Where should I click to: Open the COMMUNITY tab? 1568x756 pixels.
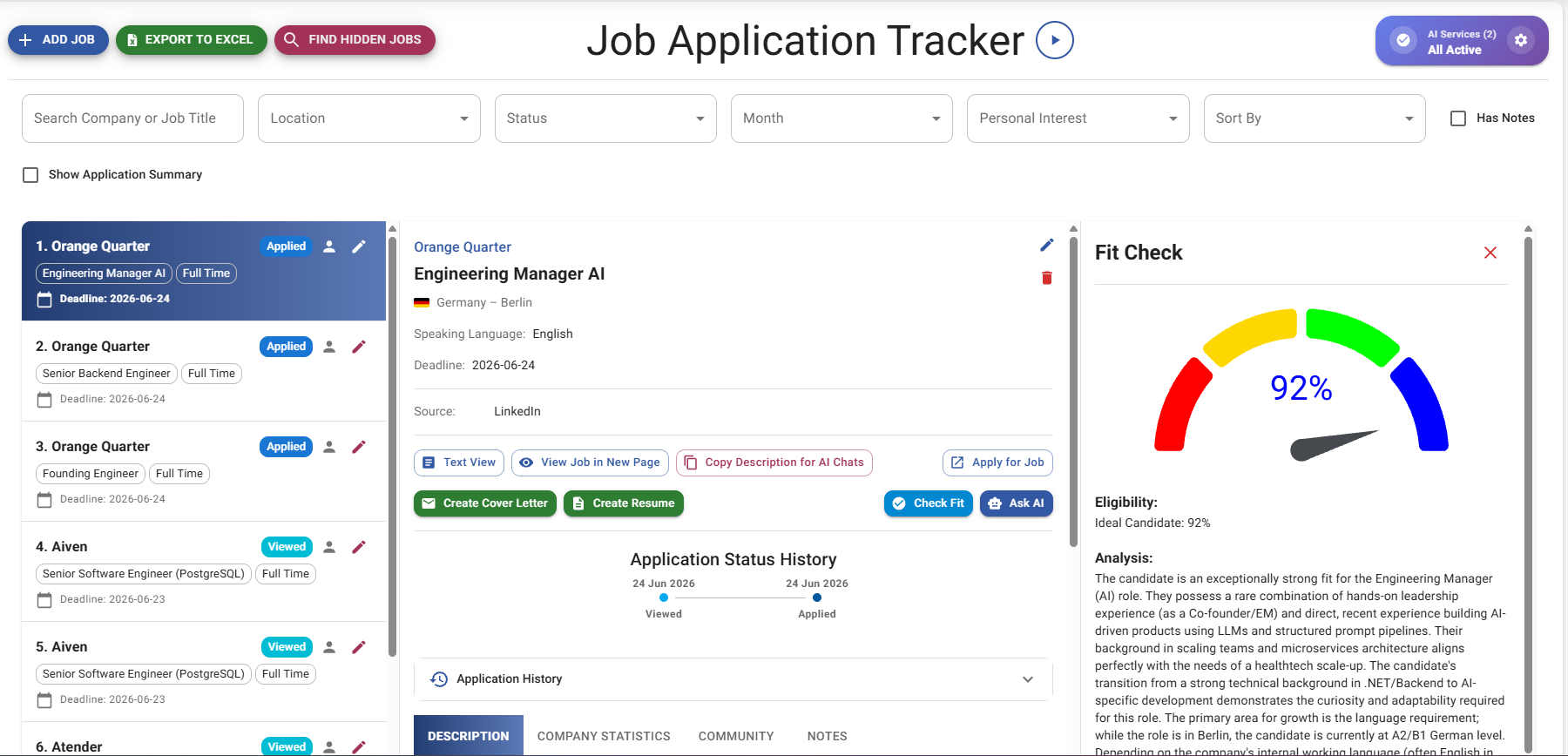click(736, 736)
